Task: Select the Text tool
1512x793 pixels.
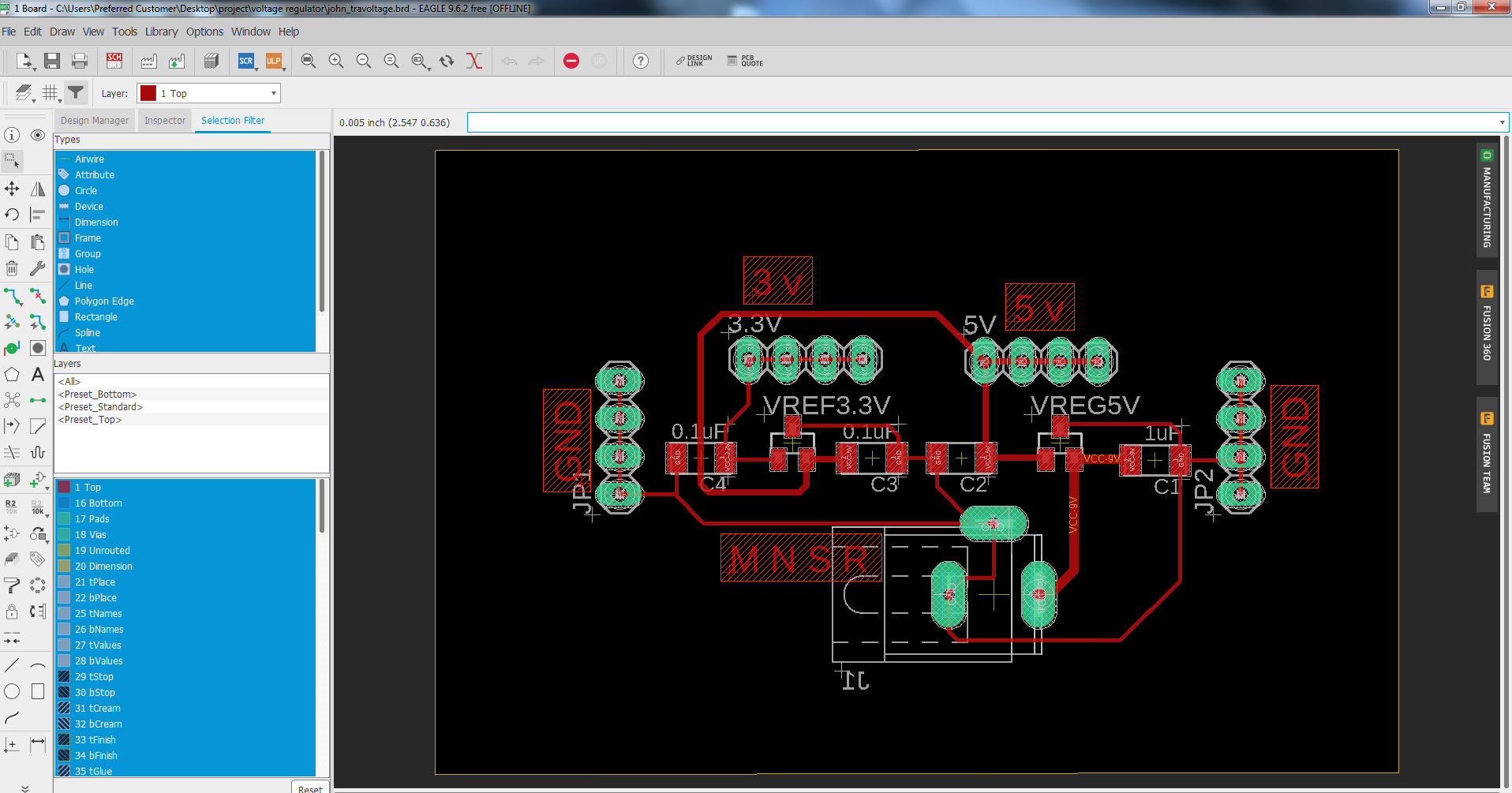Action: click(x=37, y=374)
